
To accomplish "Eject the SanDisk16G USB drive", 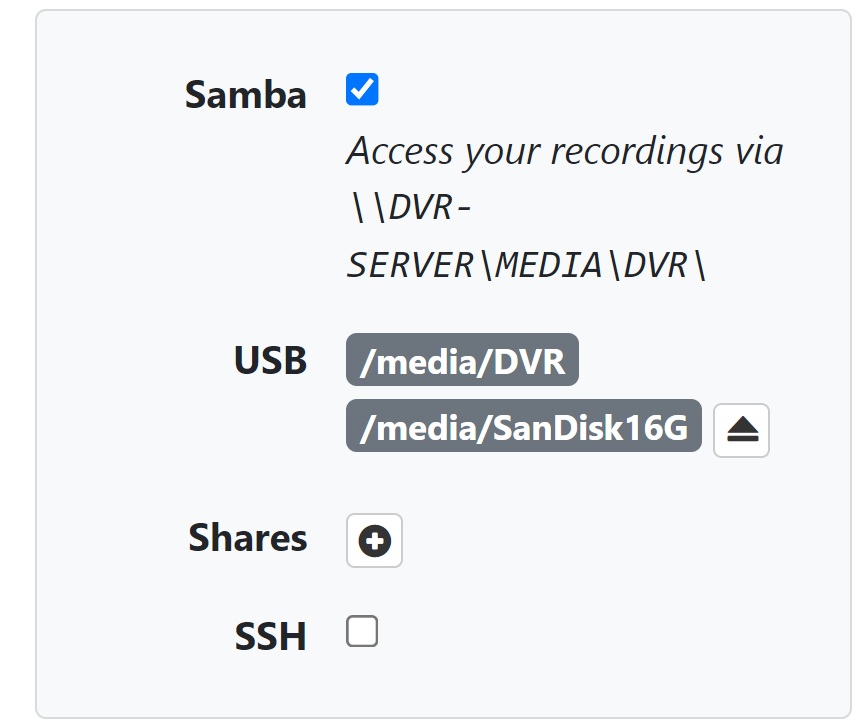I will tap(741, 430).
